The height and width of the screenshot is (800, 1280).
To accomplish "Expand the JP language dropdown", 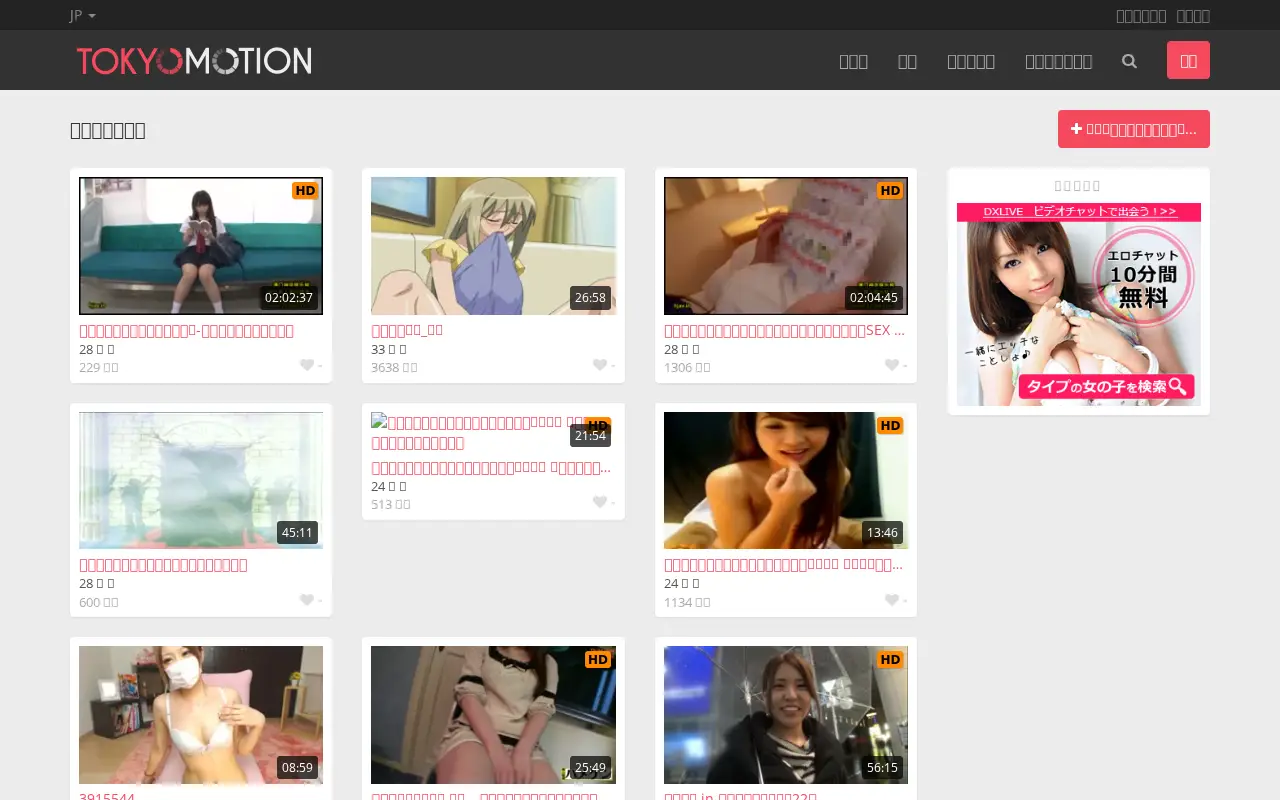I will point(83,15).
